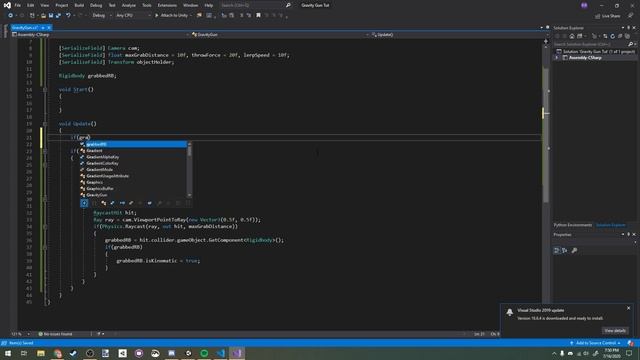
Task: Pin the Solution Explorer panel
Action: [628, 28]
